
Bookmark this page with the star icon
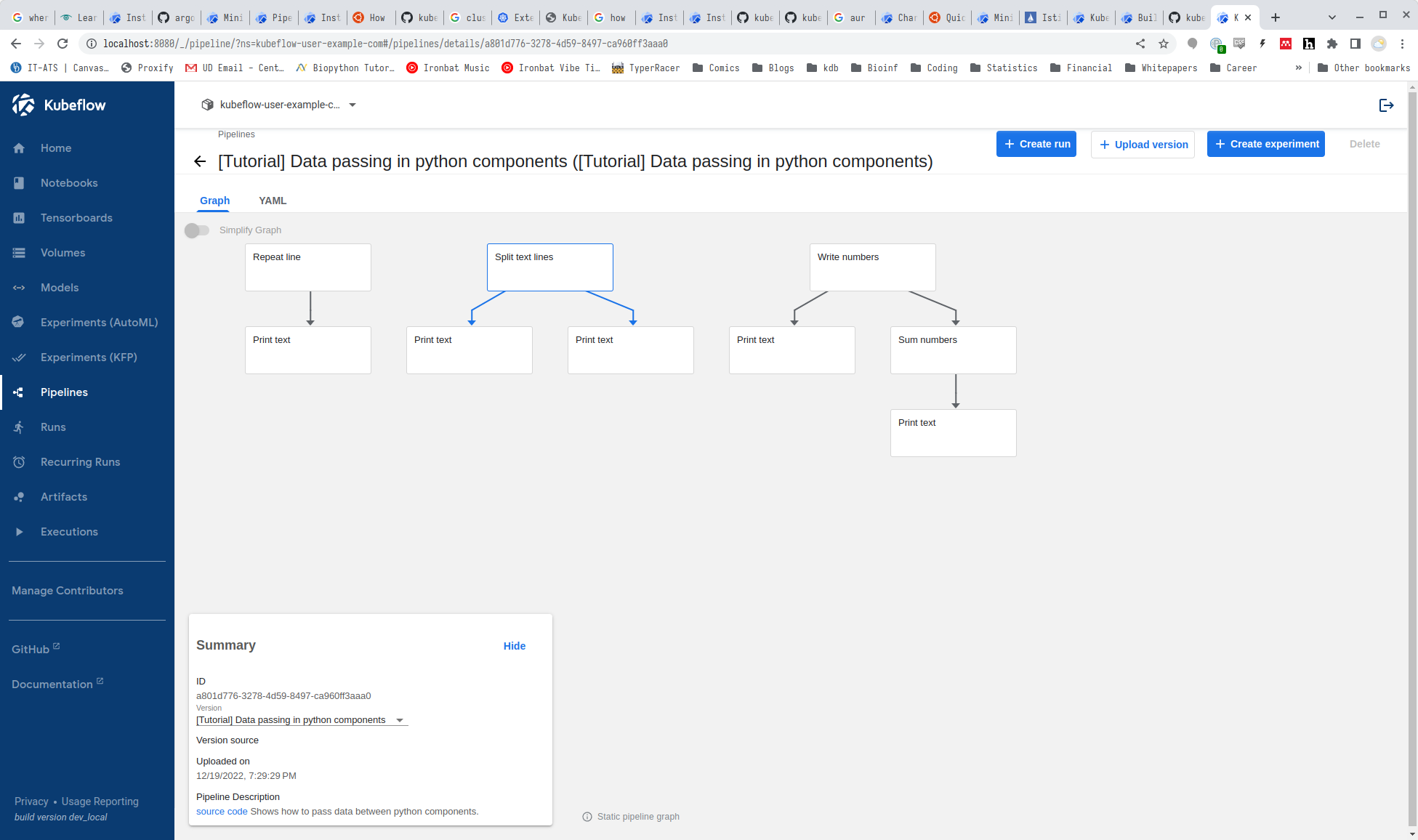(x=1164, y=44)
